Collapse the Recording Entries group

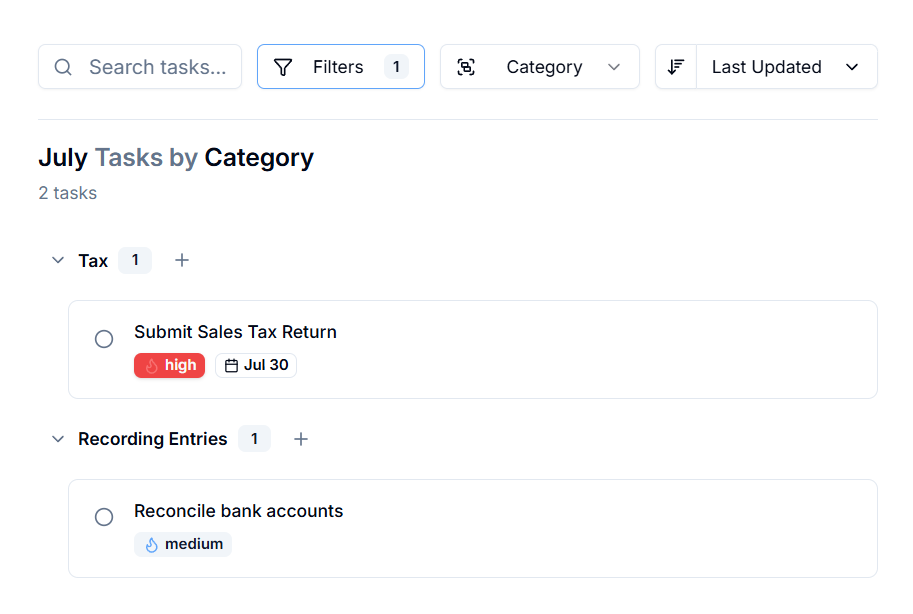click(x=58, y=439)
